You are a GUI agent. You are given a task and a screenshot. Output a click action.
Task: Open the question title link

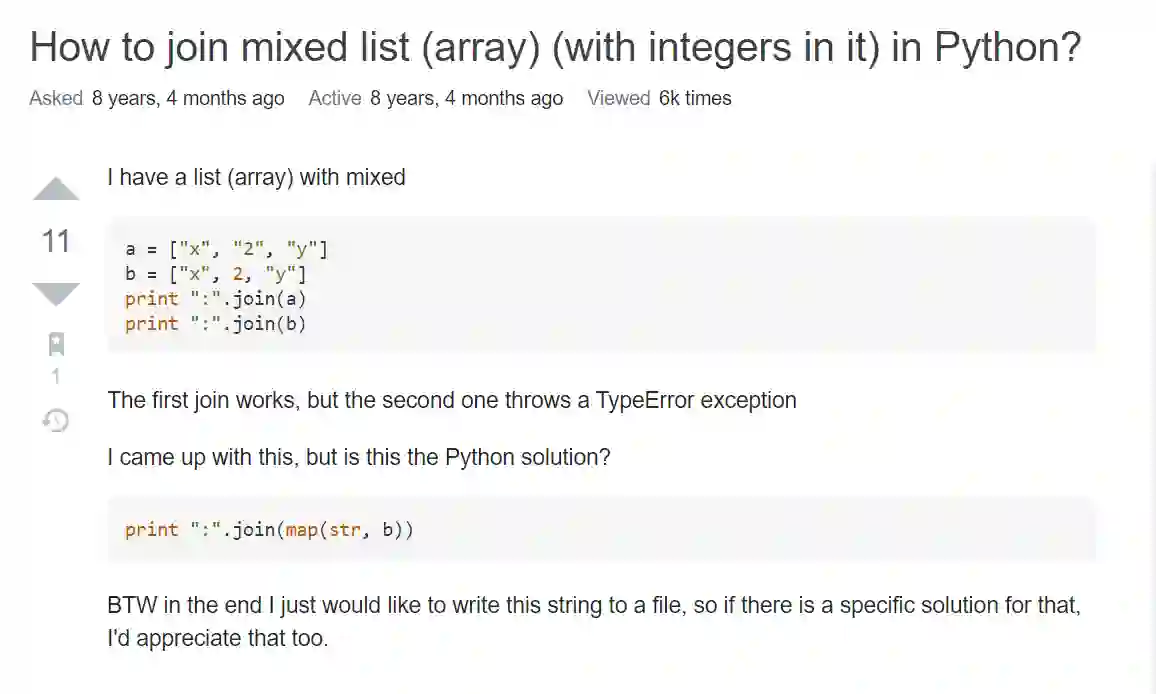click(x=555, y=46)
